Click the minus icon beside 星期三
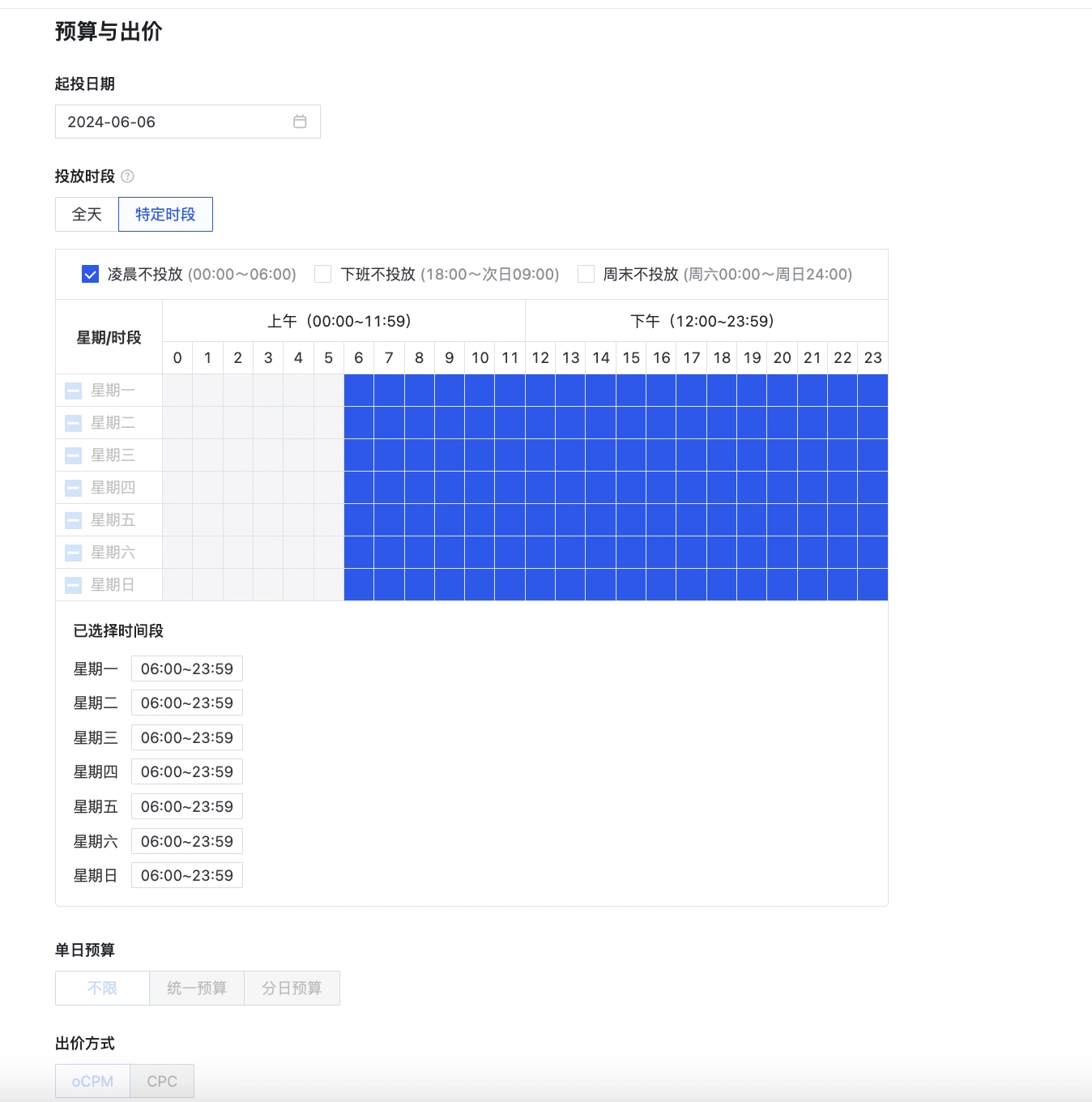This screenshot has width=1092, height=1102. point(72,455)
